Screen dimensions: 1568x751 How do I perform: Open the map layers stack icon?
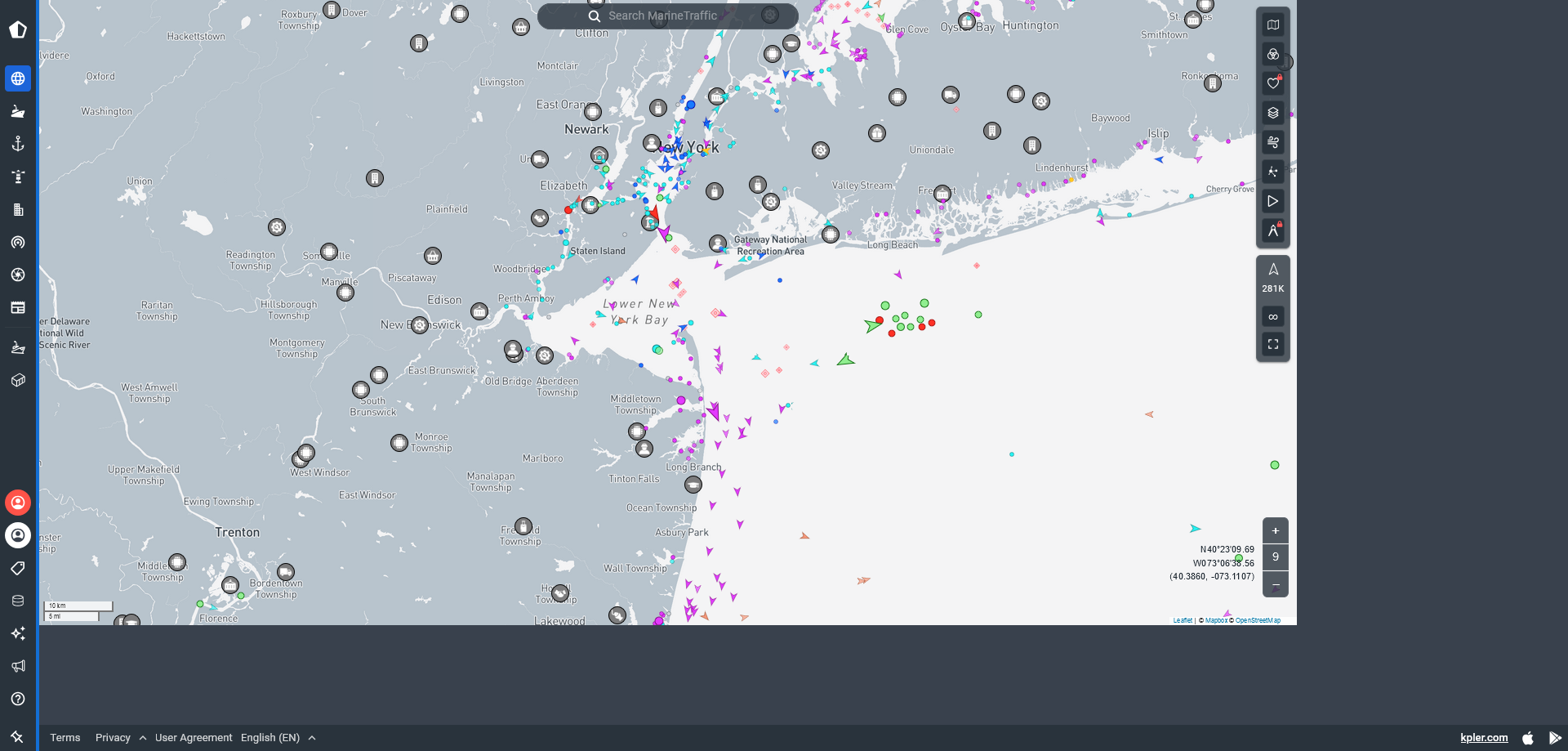1273,113
